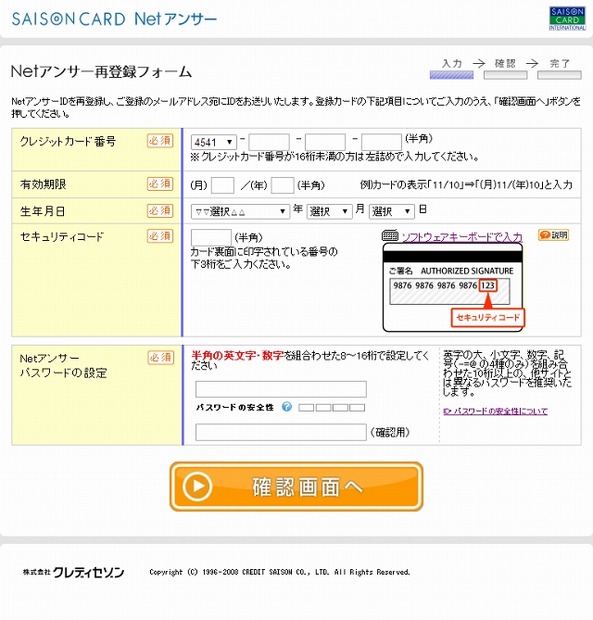Click the security code input field
The height and width of the screenshot is (620, 593).
211,237
